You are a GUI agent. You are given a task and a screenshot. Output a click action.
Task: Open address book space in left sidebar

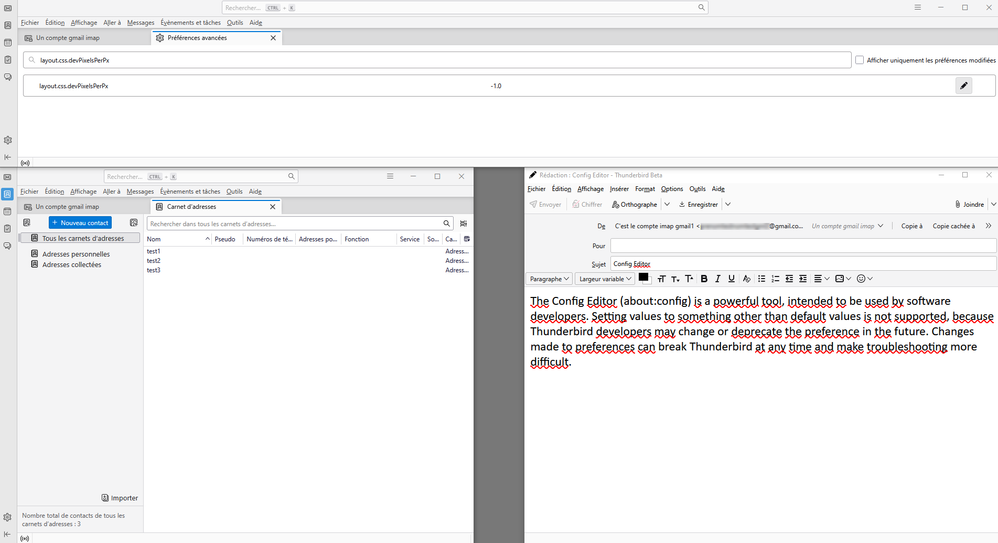7,194
